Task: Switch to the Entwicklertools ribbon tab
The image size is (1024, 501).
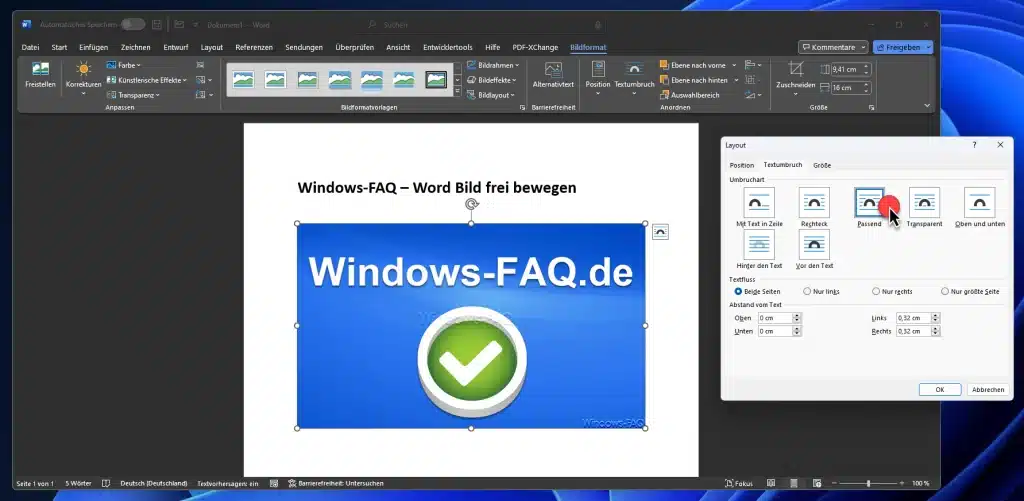Action: point(447,48)
